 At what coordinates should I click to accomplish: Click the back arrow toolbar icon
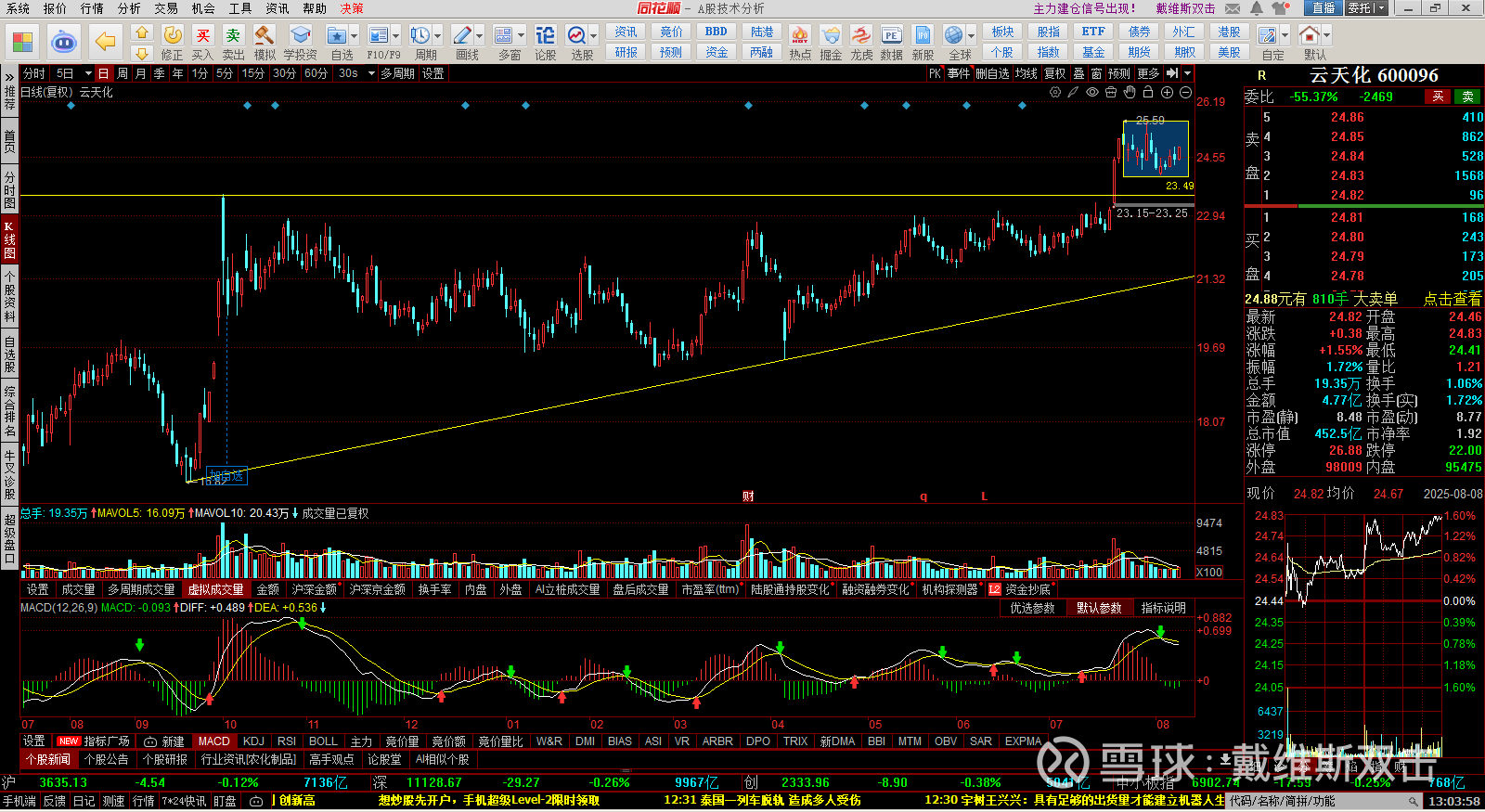pyautogui.click(x=106, y=42)
